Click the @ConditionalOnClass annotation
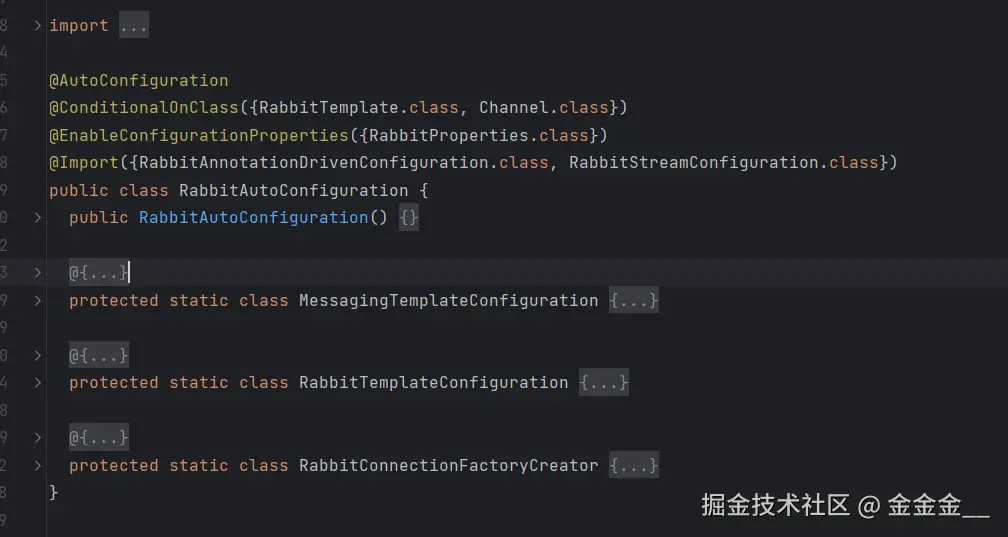The height and width of the screenshot is (537, 1008). pyautogui.click(x=143, y=107)
